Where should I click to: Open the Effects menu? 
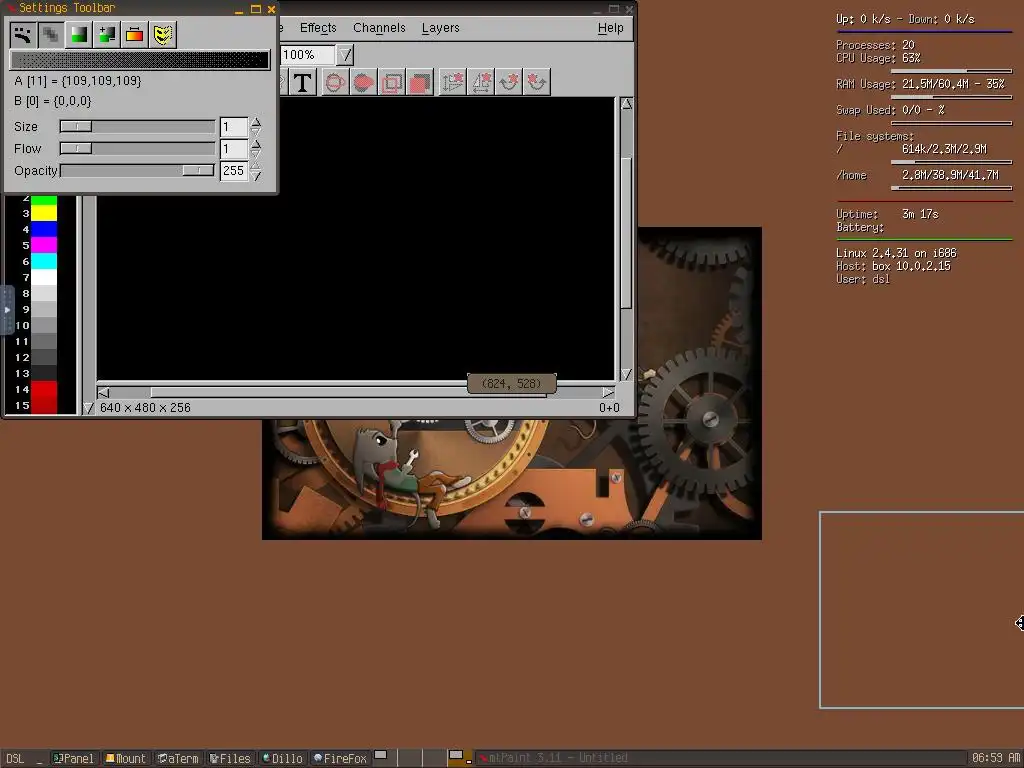pyautogui.click(x=318, y=27)
